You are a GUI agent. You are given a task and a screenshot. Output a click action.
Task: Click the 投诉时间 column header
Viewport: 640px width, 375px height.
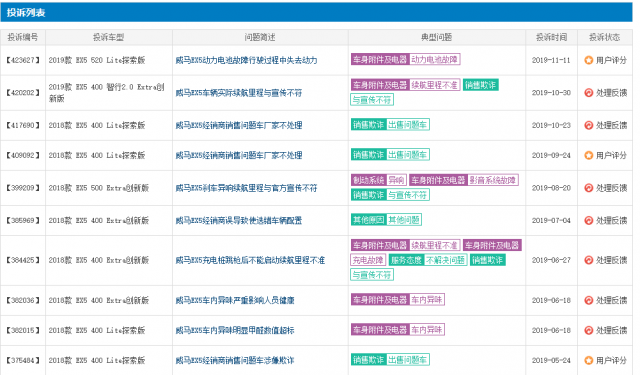(x=551, y=37)
